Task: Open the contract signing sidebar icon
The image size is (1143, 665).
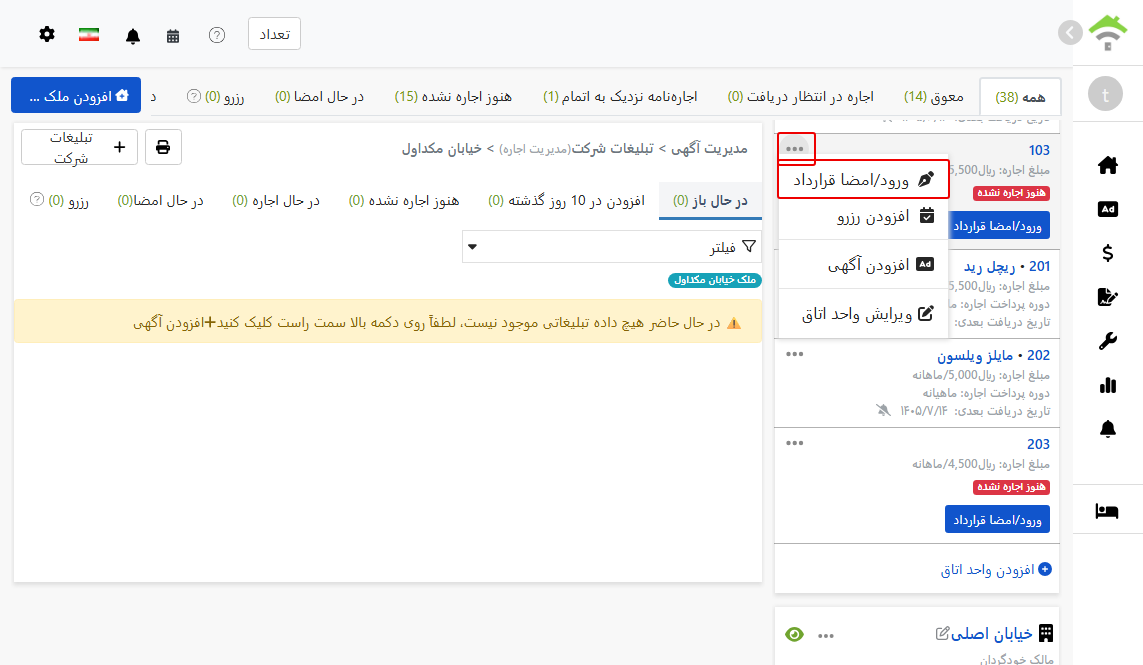Action: coord(1107,297)
